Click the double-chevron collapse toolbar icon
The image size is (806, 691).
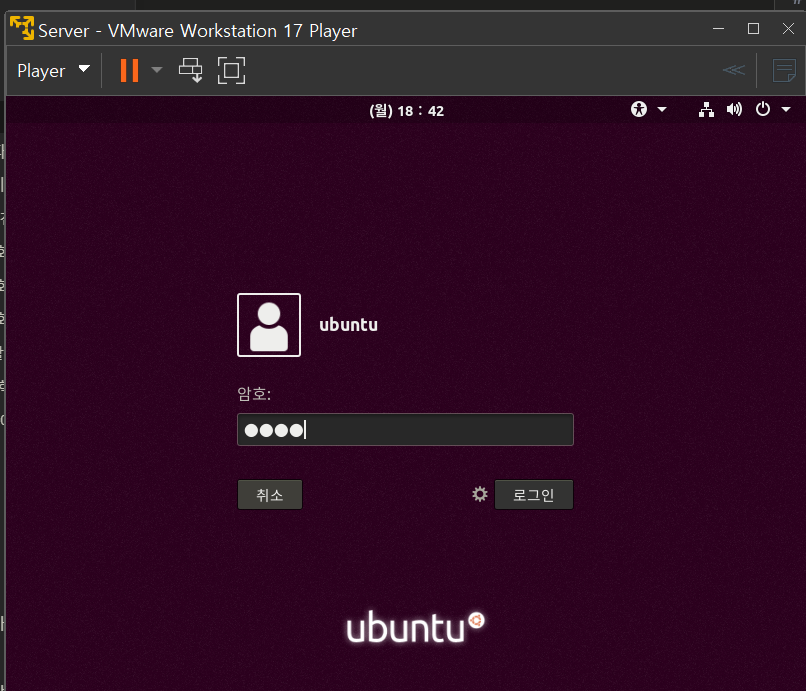click(734, 70)
